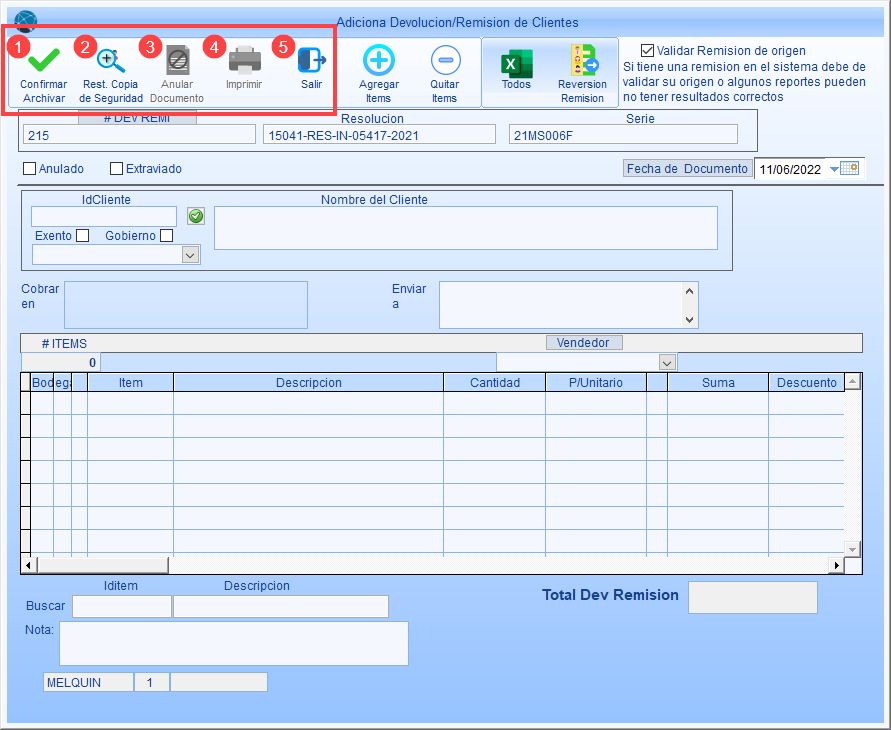Click the # DEV REMI number field
This screenshot has height=730, width=891.
[139, 135]
